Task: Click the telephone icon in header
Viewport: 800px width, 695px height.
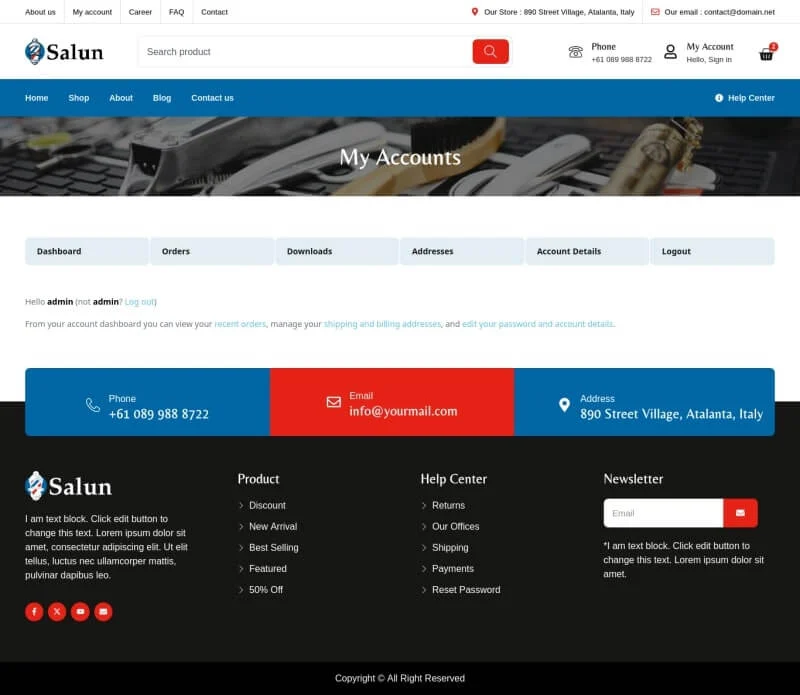Action: pos(576,52)
